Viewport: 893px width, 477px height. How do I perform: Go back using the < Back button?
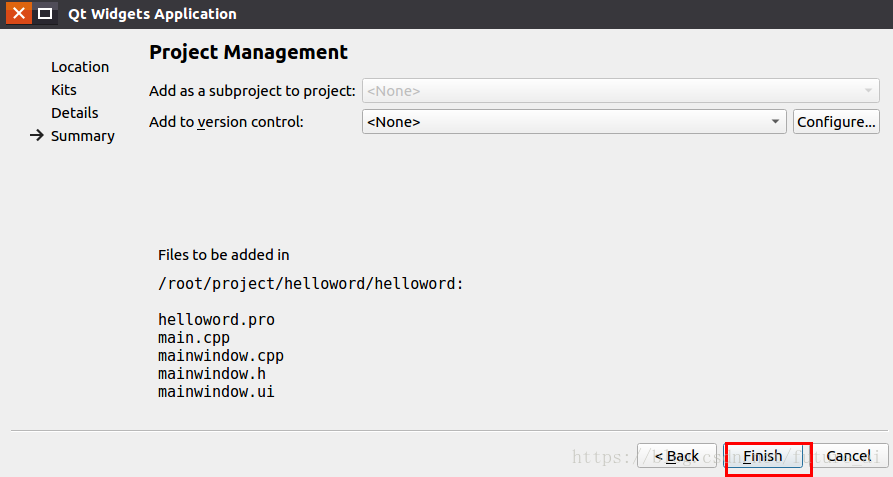click(x=677, y=456)
